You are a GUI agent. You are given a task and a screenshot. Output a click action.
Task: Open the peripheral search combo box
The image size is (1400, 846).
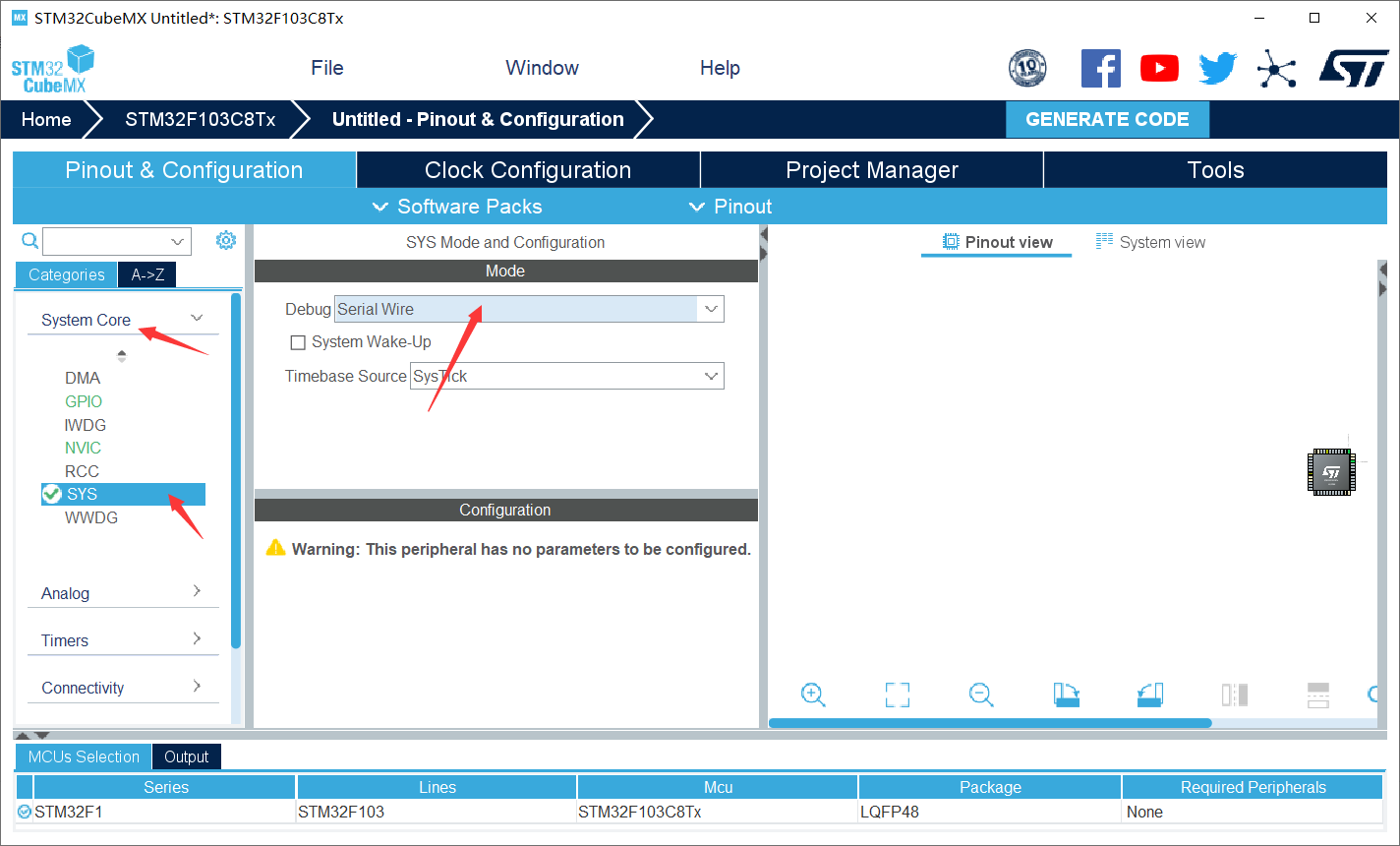point(117,240)
